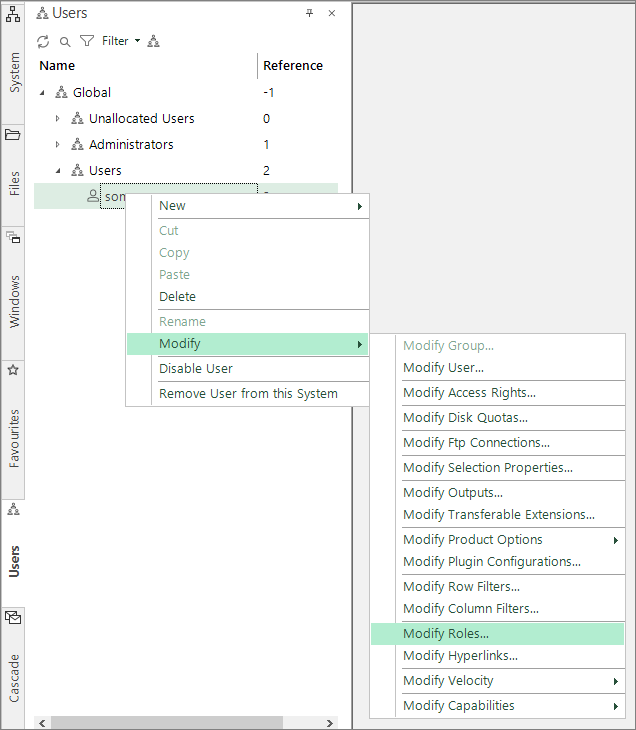Select the Users group in tree

pos(105,171)
